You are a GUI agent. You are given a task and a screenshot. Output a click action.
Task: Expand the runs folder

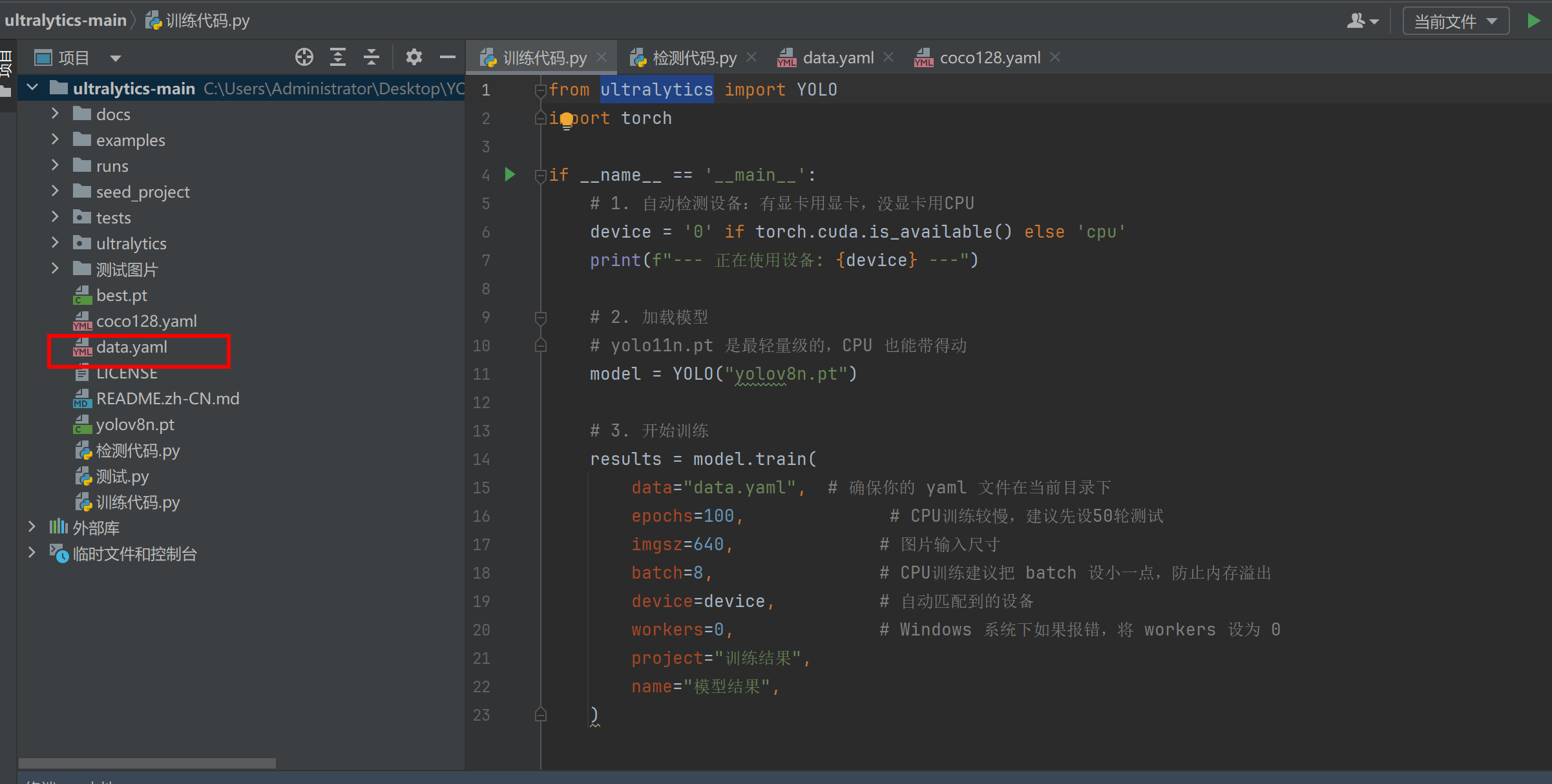point(56,166)
